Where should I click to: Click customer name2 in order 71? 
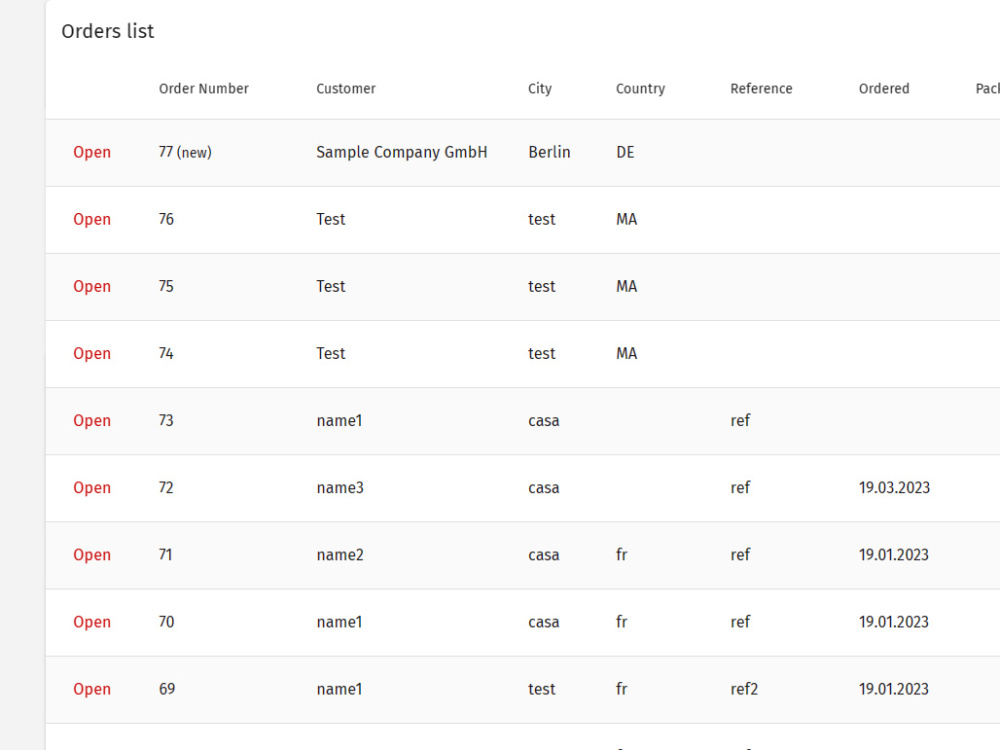pyautogui.click(x=340, y=555)
